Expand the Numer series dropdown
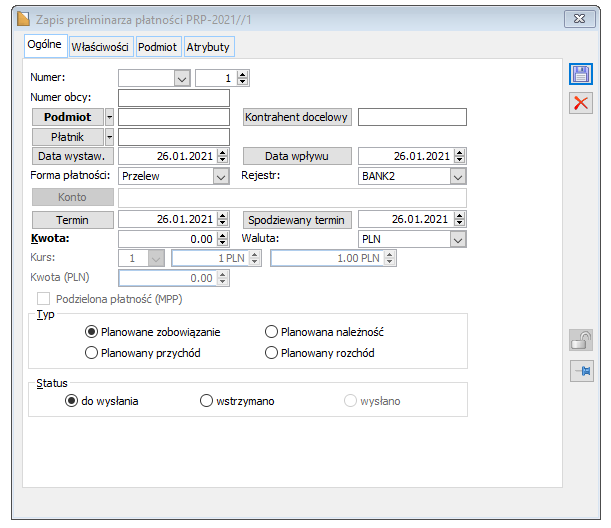The image size is (611, 528). click(x=182, y=78)
